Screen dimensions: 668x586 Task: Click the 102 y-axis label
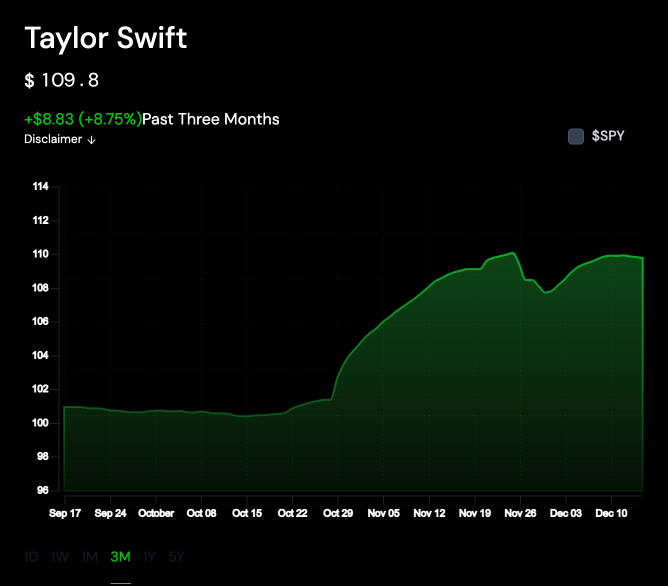click(x=41, y=389)
